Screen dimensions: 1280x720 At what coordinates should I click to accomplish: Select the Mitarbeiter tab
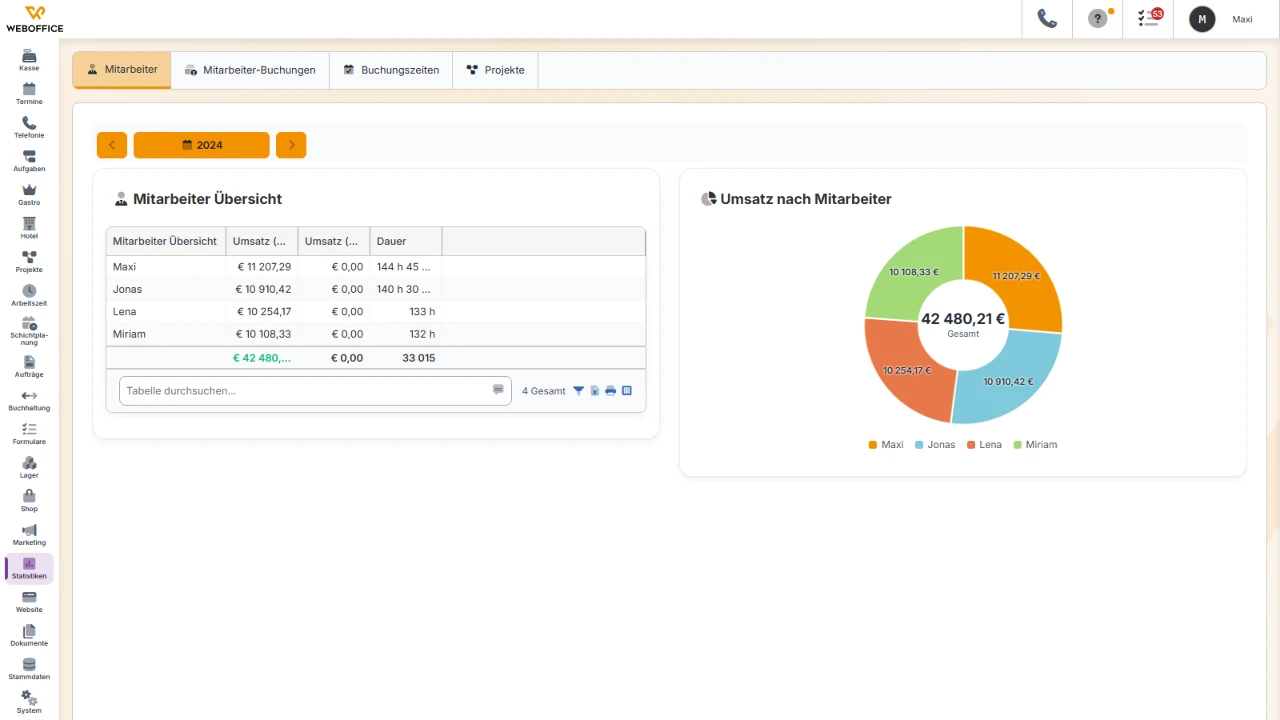click(122, 70)
